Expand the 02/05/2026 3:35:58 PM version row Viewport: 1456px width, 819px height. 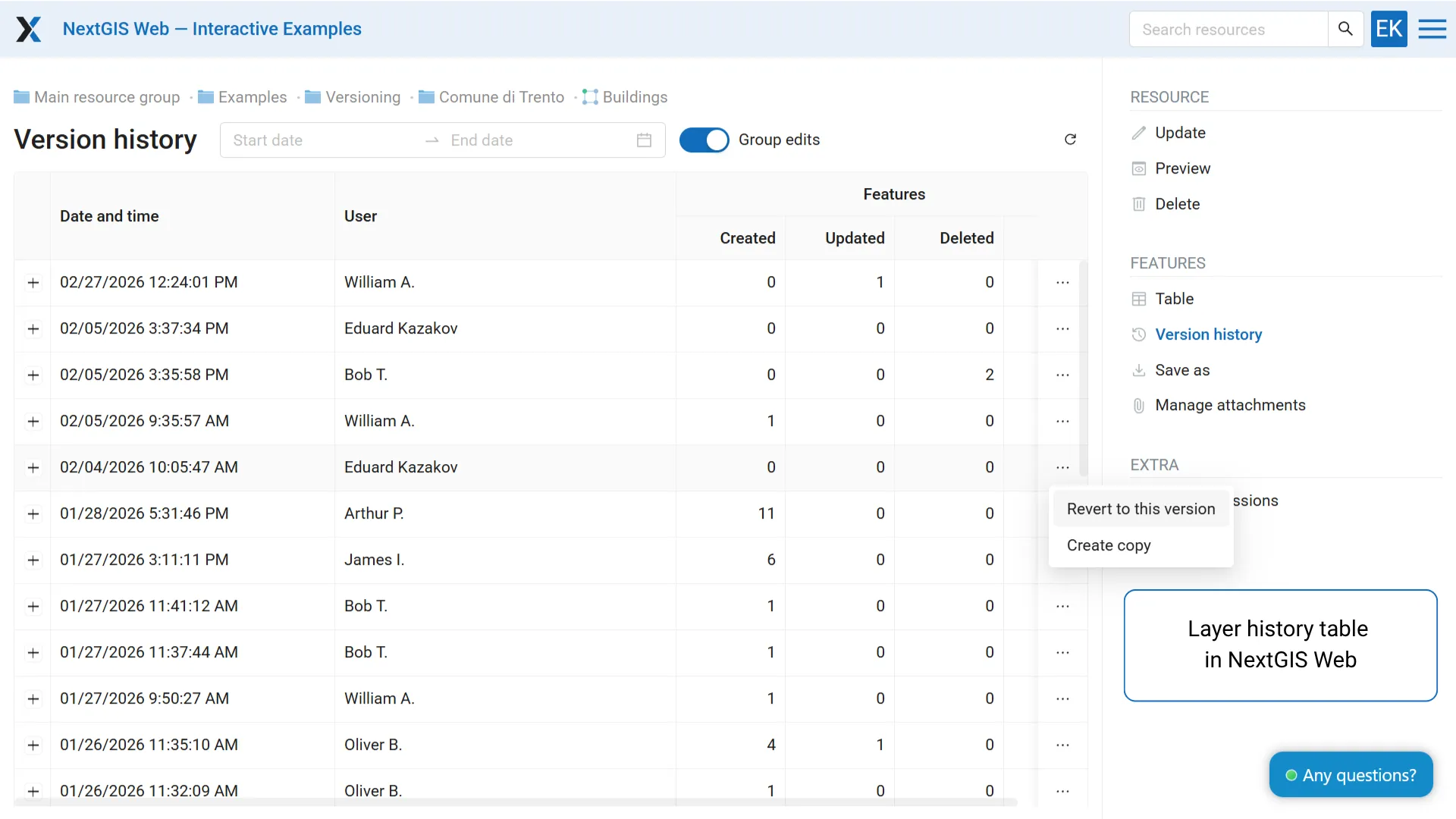point(33,375)
